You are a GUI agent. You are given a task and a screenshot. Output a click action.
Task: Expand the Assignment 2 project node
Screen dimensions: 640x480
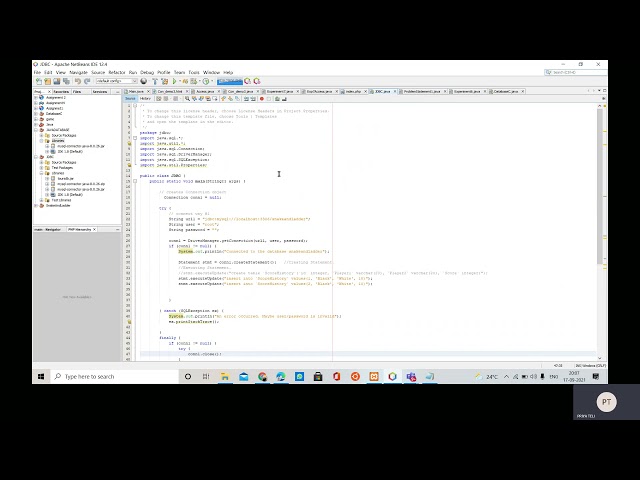coord(36,98)
